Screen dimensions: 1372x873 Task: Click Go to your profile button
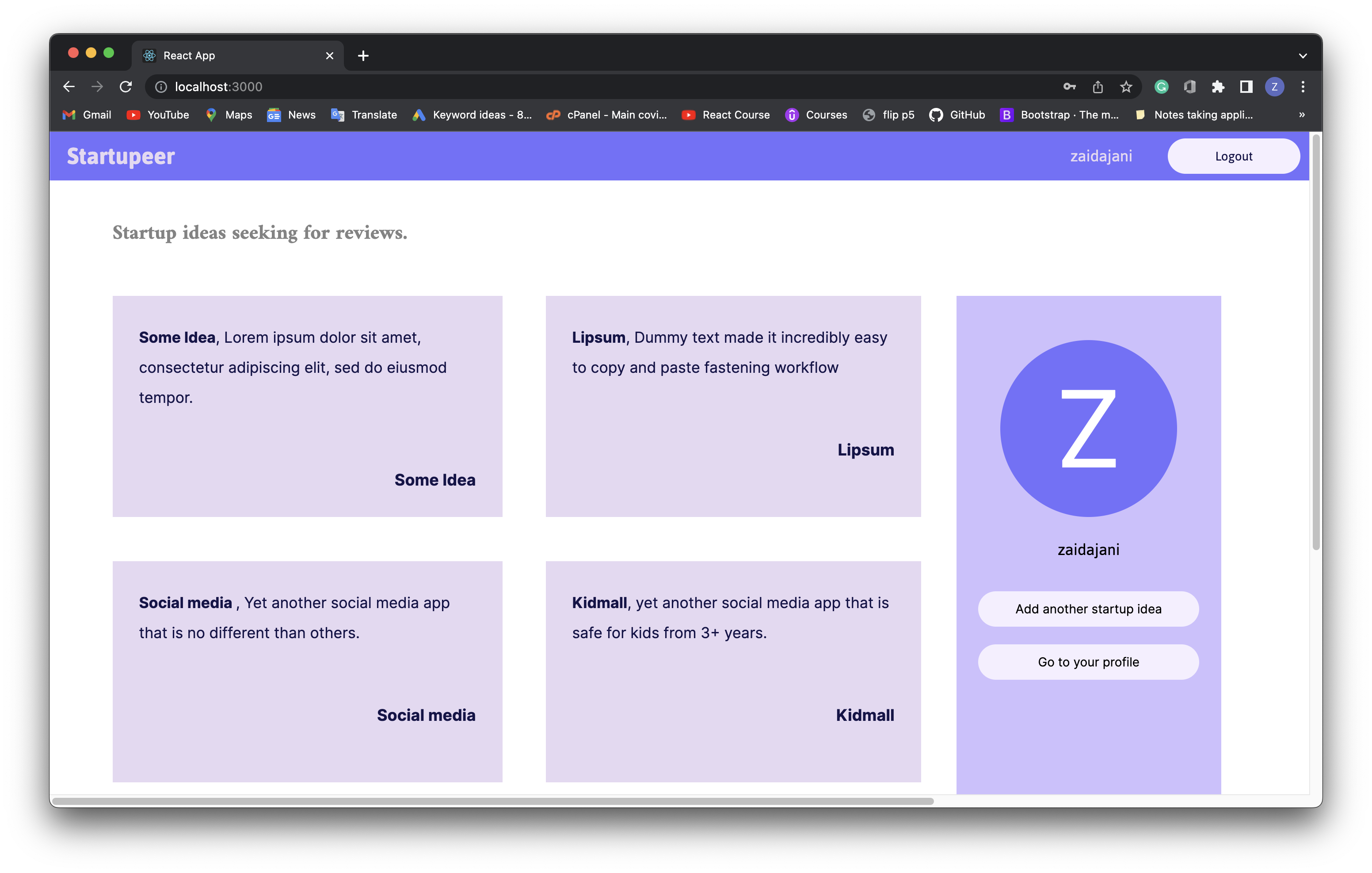pyautogui.click(x=1088, y=662)
